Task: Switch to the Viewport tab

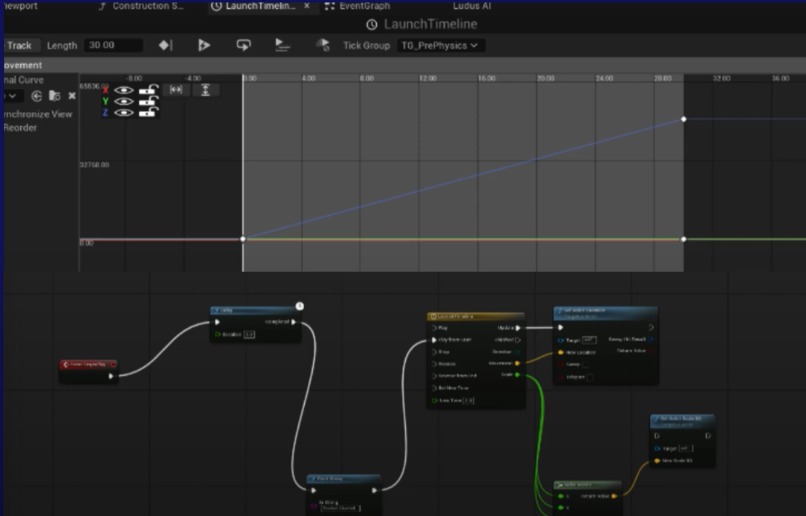Action: pyautogui.click(x=20, y=6)
